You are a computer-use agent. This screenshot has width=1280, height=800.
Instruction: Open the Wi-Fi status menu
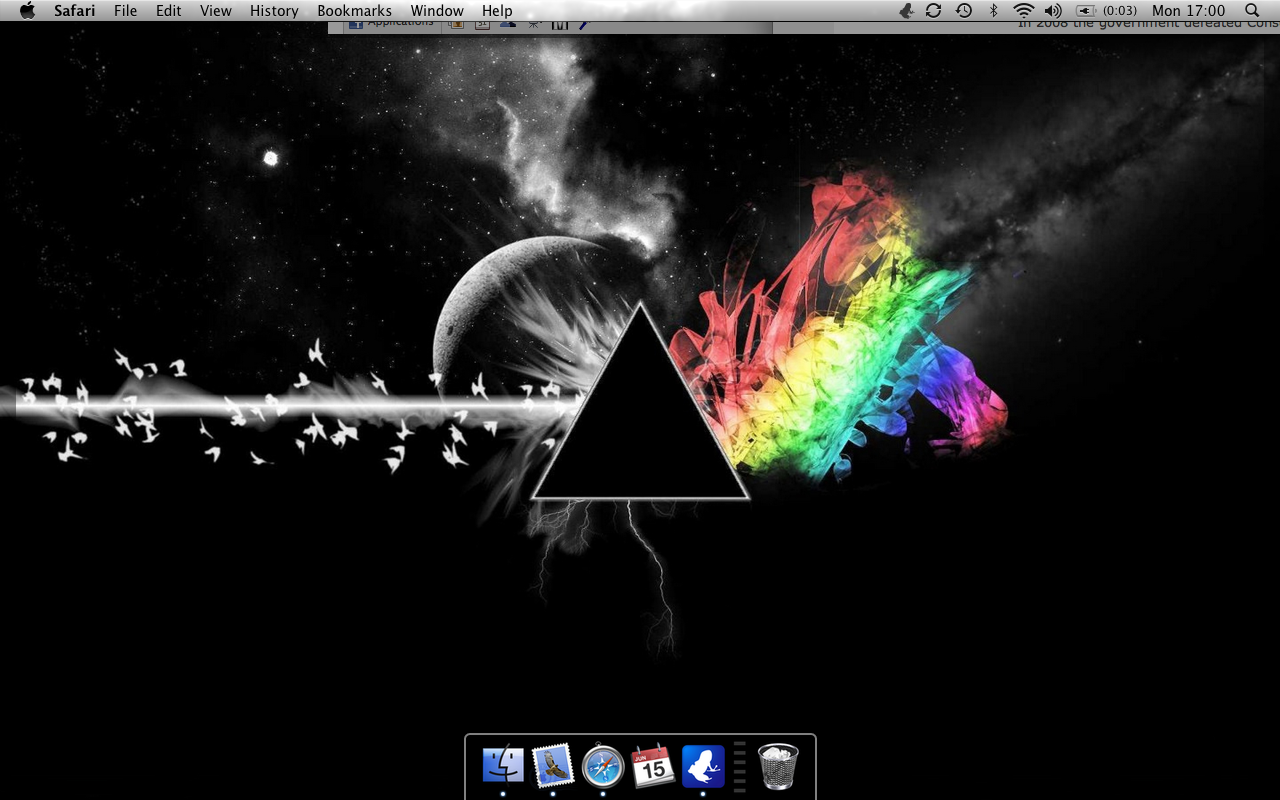pyautogui.click(x=1023, y=11)
